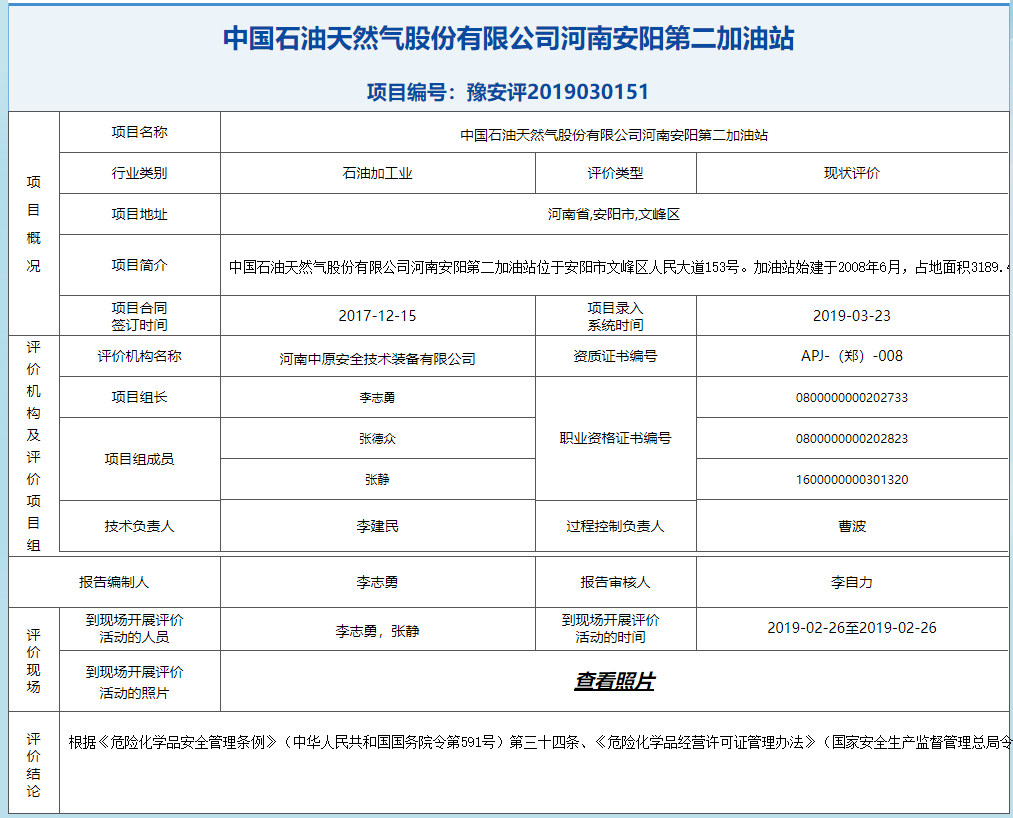Click the 项目名称 label cell

click(140, 132)
